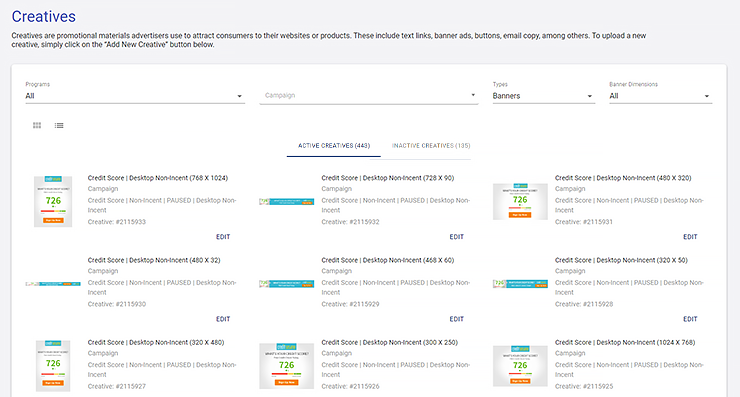The image size is (740, 397).
Task: Select the Active Creatives (443) tab
Action: point(334,146)
